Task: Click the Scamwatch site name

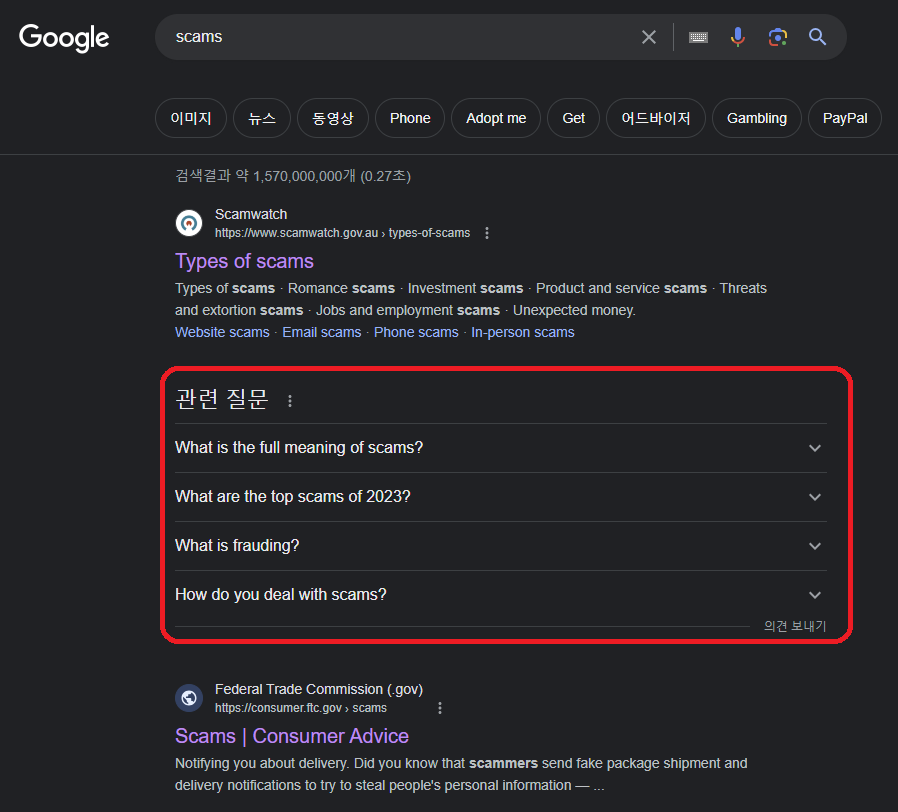Action: (x=251, y=214)
